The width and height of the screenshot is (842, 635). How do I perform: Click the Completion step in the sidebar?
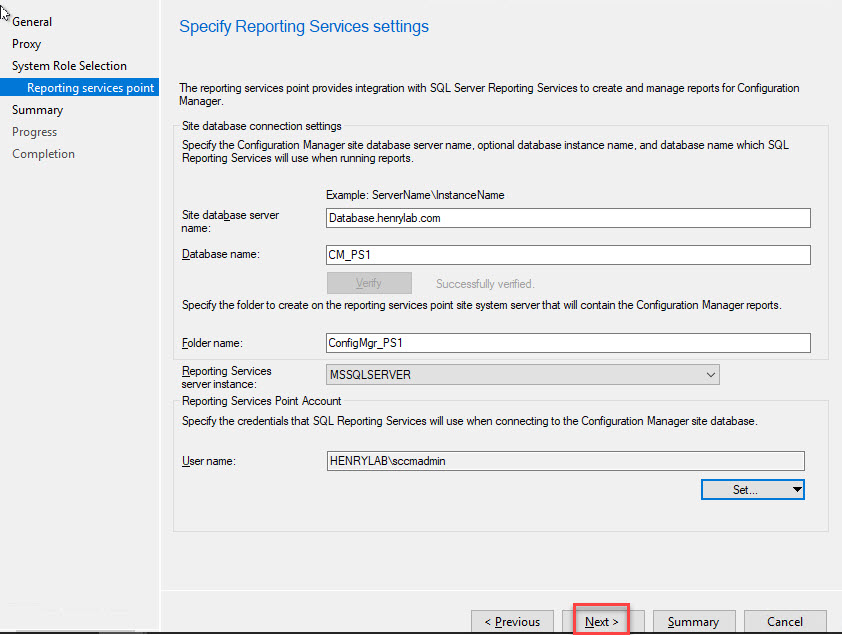[43, 154]
